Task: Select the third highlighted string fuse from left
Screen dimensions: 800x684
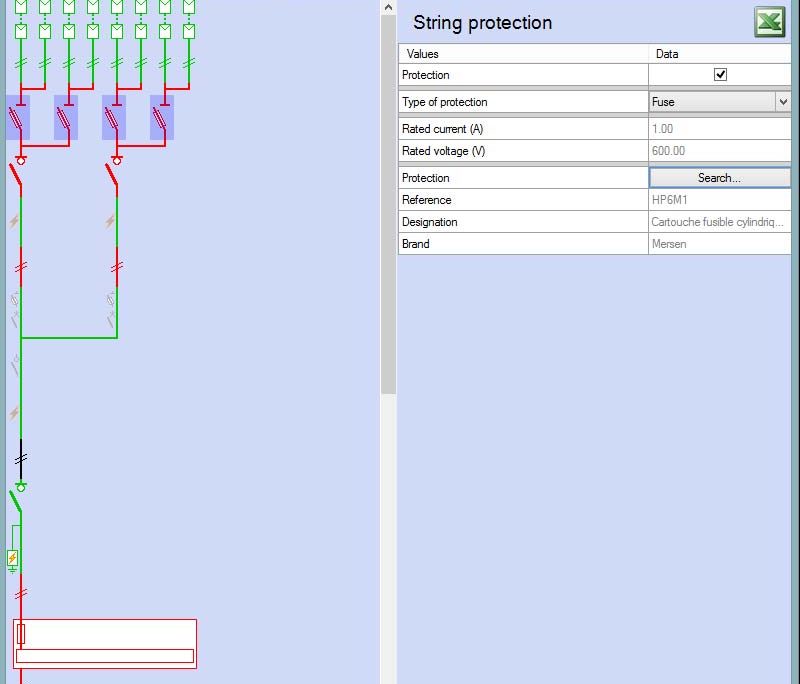Action: (x=114, y=117)
